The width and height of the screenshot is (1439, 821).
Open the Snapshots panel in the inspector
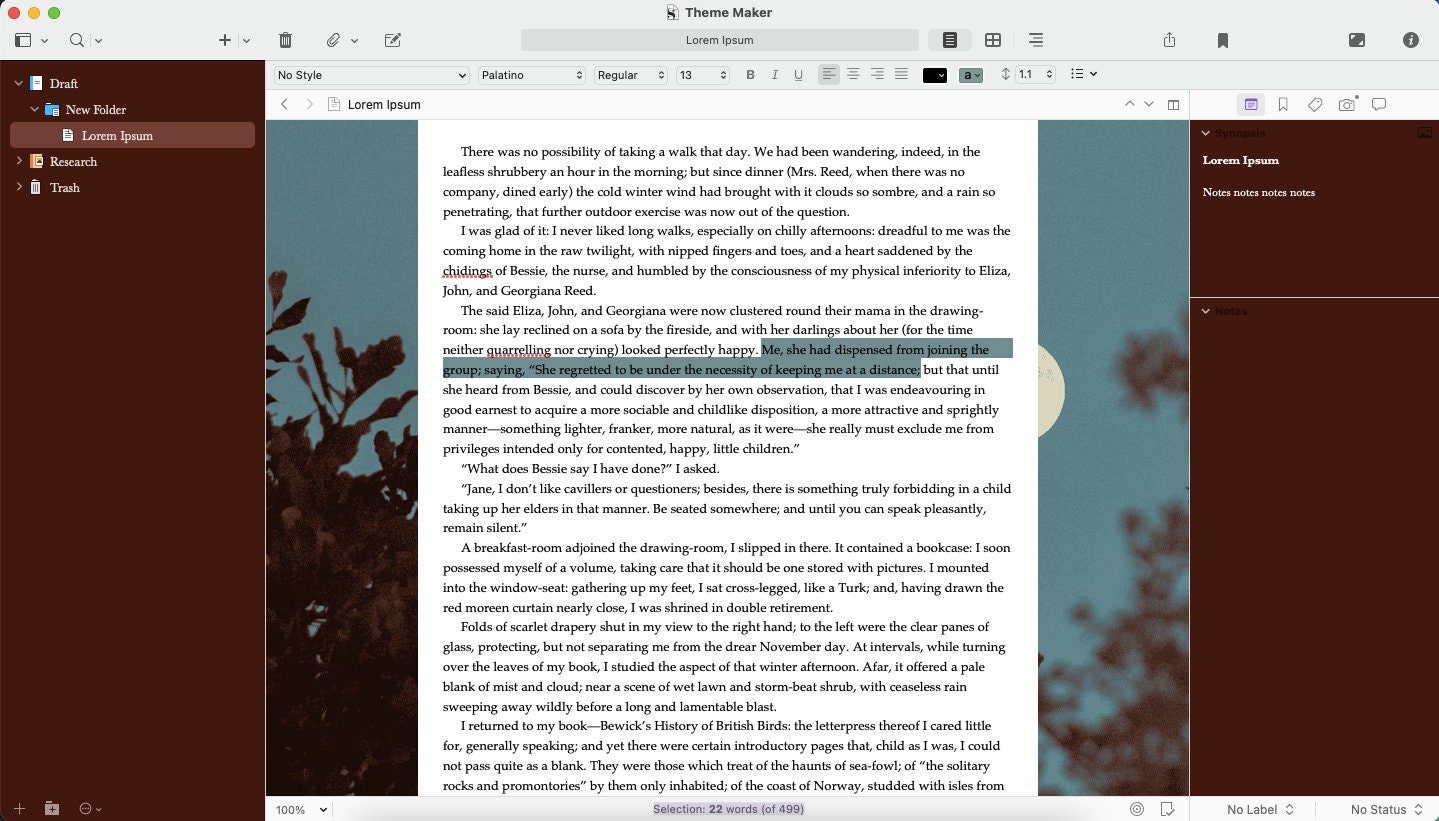click(x=1347, y=104)
